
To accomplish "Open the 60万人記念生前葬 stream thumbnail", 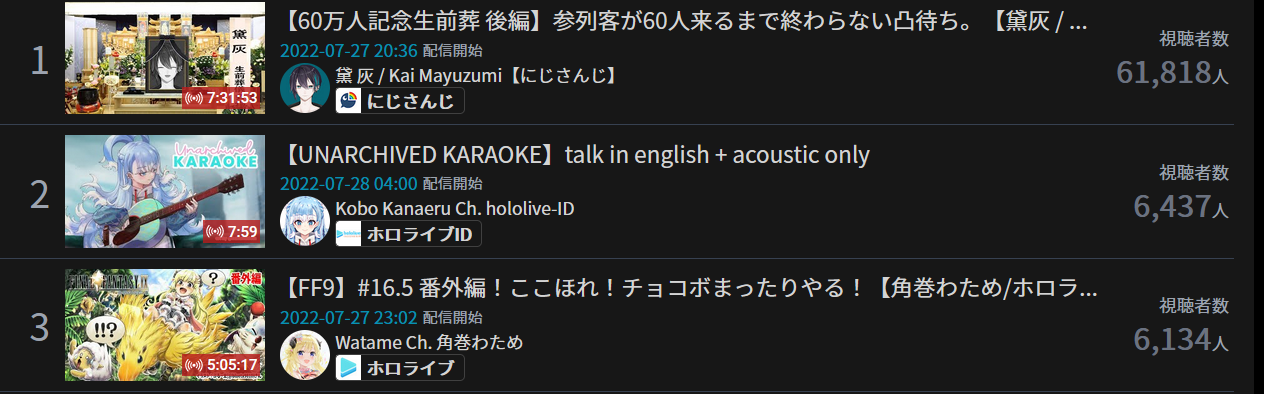I will coord(165,58).
